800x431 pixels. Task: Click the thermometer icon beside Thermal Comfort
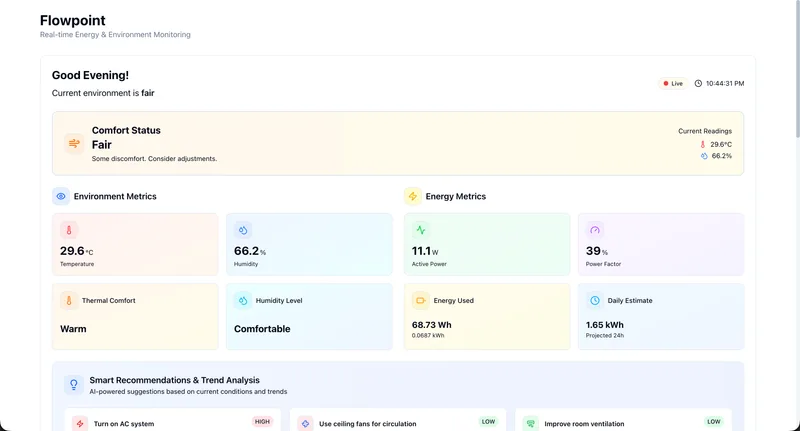click(x=69, y=300)
